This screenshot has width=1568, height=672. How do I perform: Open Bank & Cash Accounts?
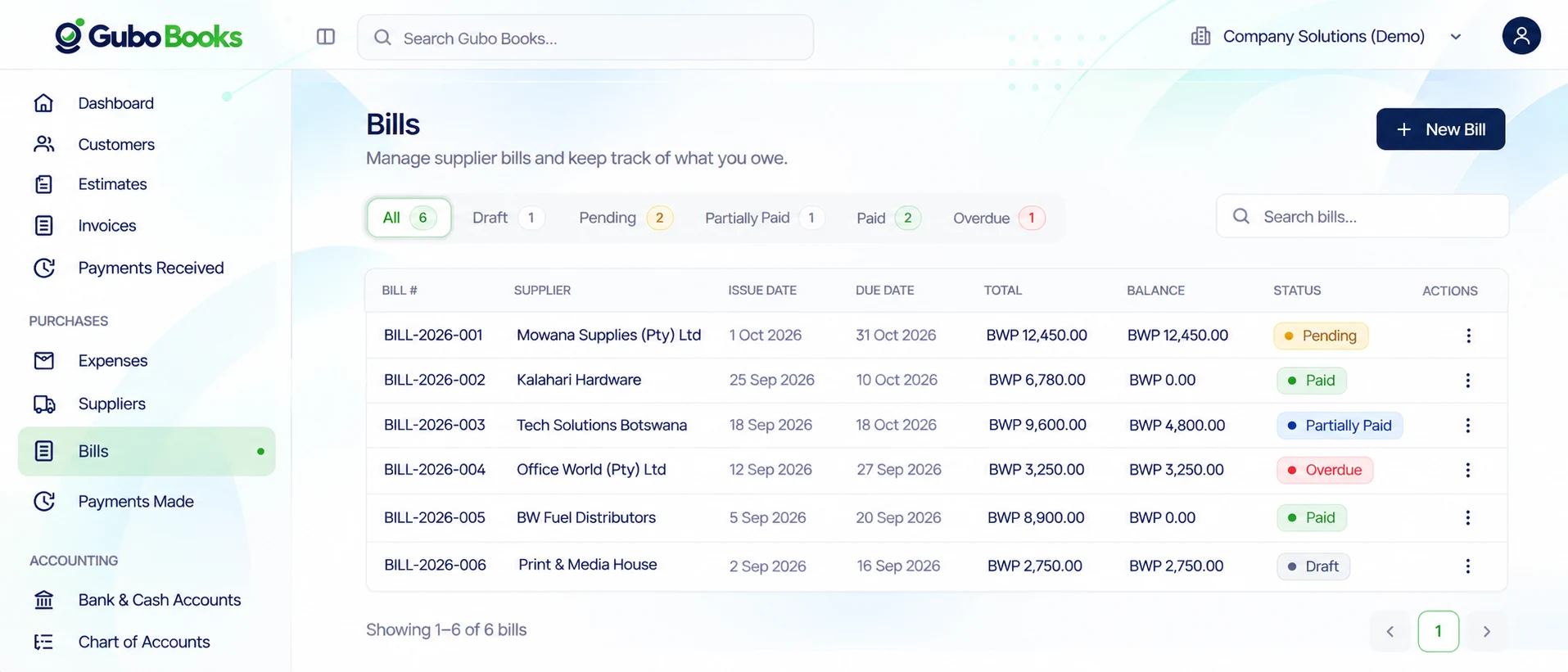coord(160,600)
